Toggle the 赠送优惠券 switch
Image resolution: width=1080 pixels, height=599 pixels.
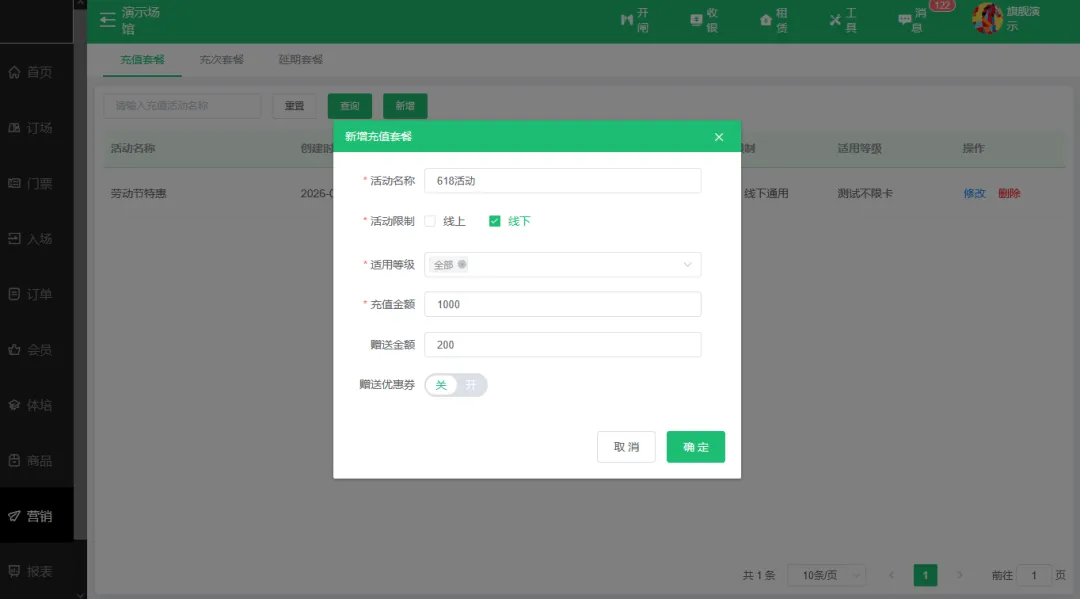456,385
